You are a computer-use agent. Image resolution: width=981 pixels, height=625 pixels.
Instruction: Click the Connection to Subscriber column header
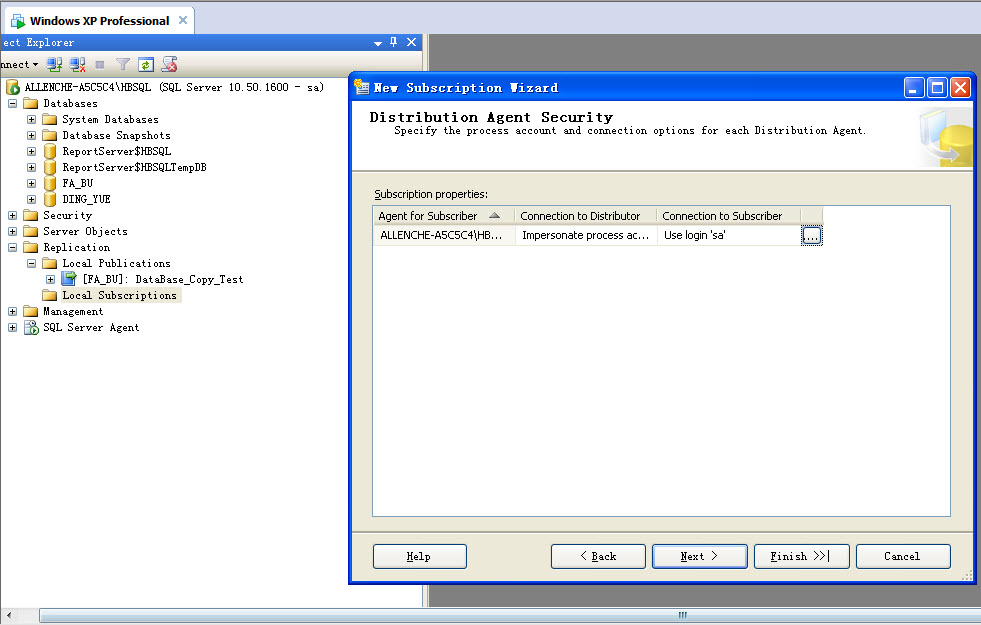(728, 216)
